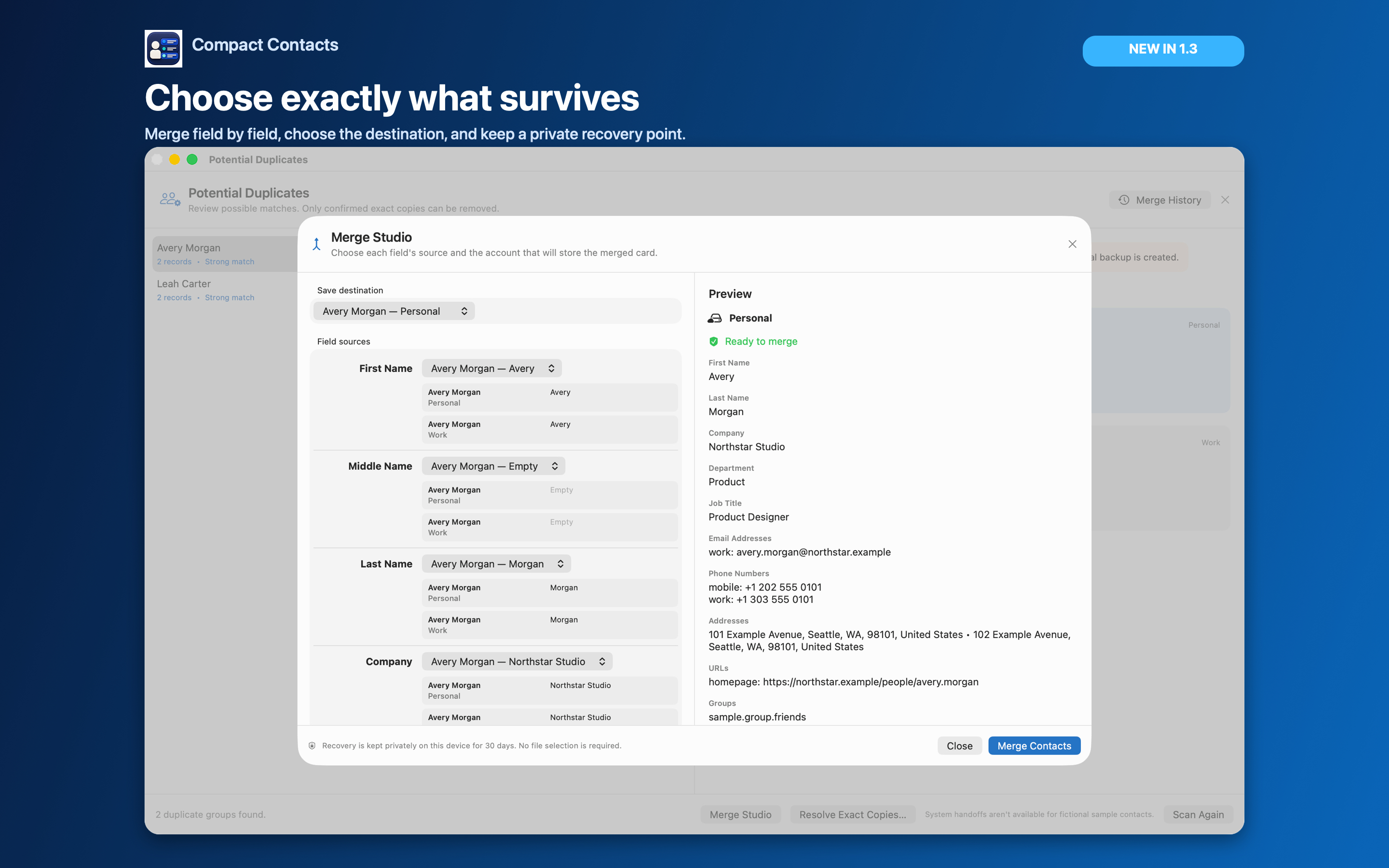Open the Last Name source dropdown
This screenshot has height=868, width=1389.
[496, 564]
